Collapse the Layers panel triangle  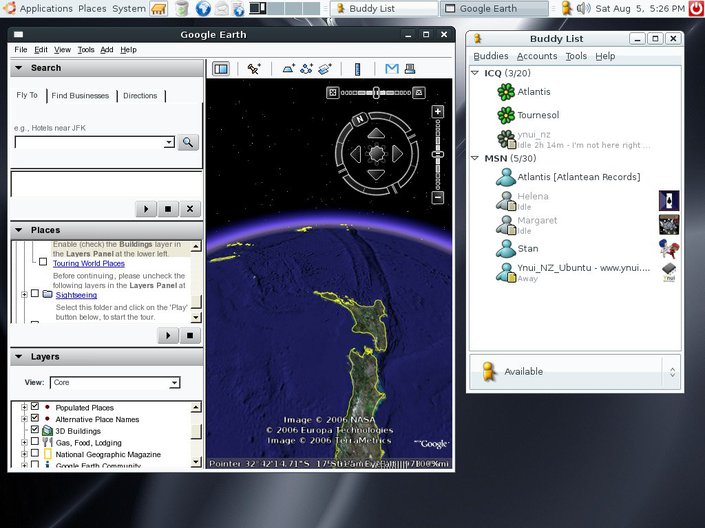click(x=19, y=357)
